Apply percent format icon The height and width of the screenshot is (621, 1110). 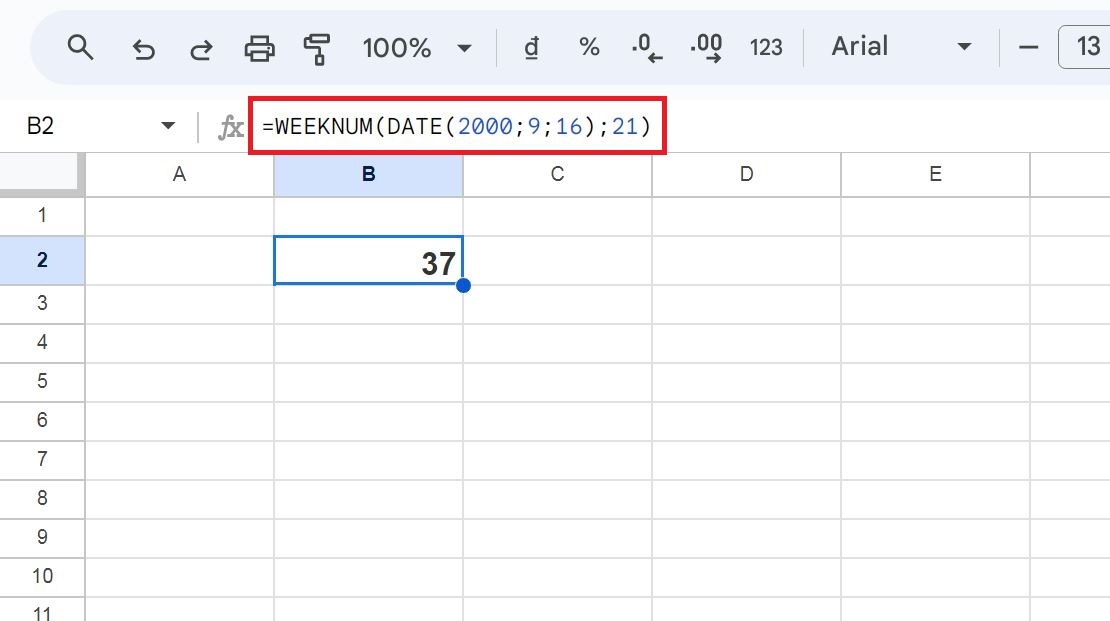click(x=589, y=47)
